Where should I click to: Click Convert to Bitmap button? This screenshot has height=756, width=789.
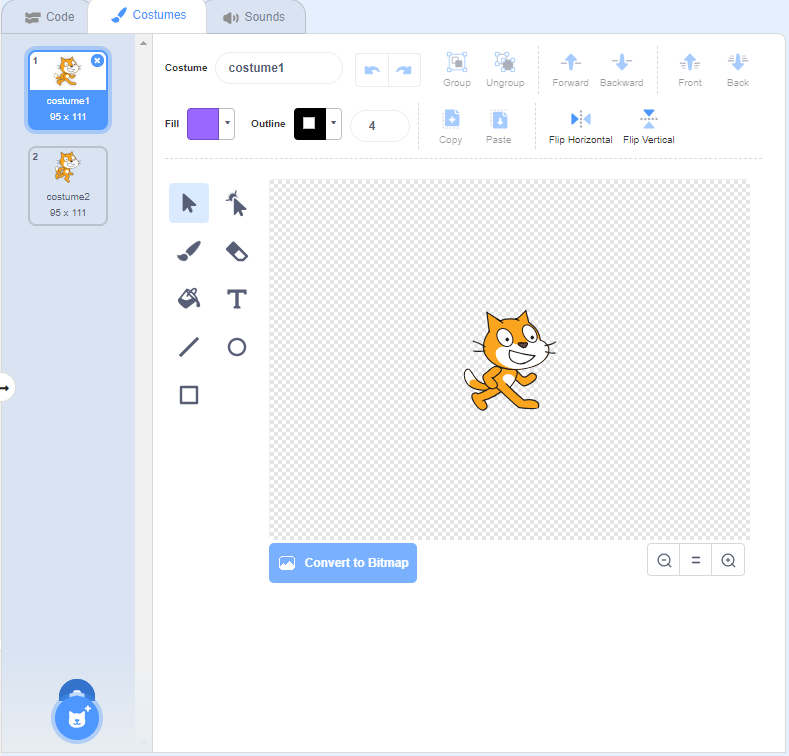(x=343, y=563)
